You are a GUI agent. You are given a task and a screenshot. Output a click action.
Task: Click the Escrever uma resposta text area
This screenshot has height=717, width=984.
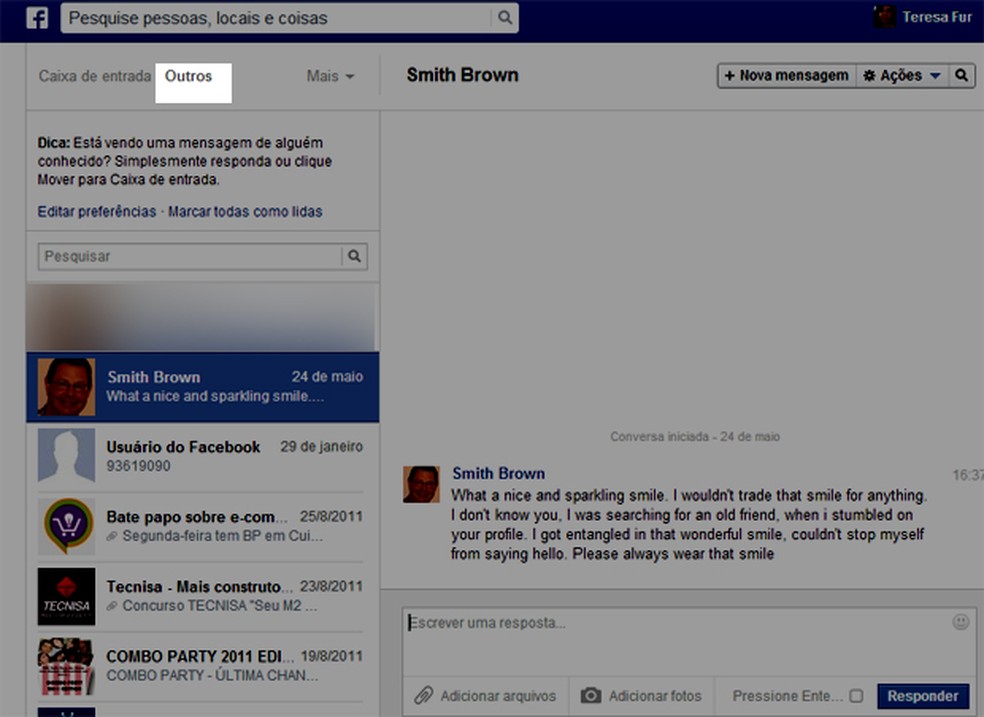click(688, 640)
